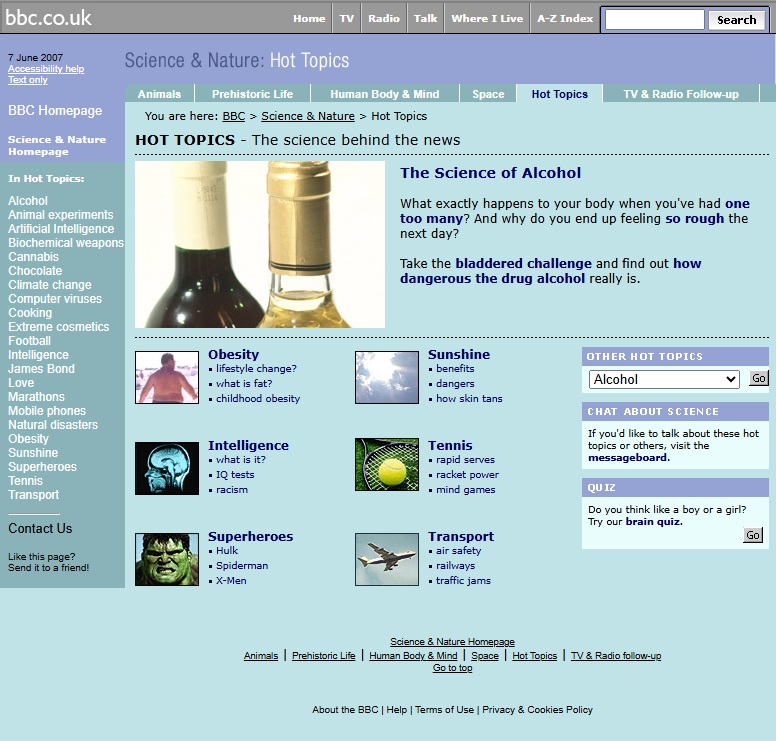Click Go button beside Alcohol dropdown

click(x=759, y=379)
